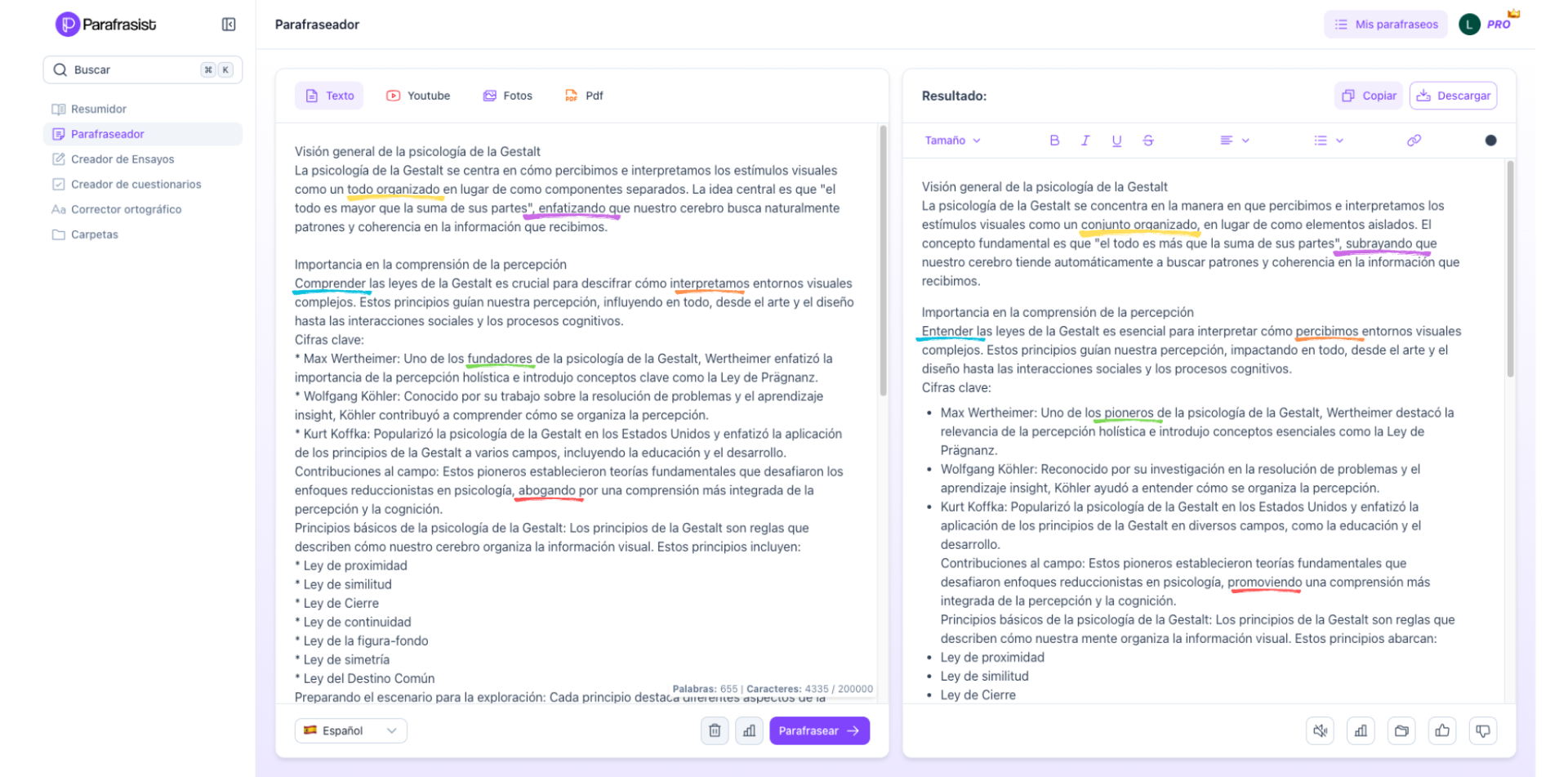Click the thumbs up feedback icon
This screenshot has width=1568, height=777.
coord(1442,730)
